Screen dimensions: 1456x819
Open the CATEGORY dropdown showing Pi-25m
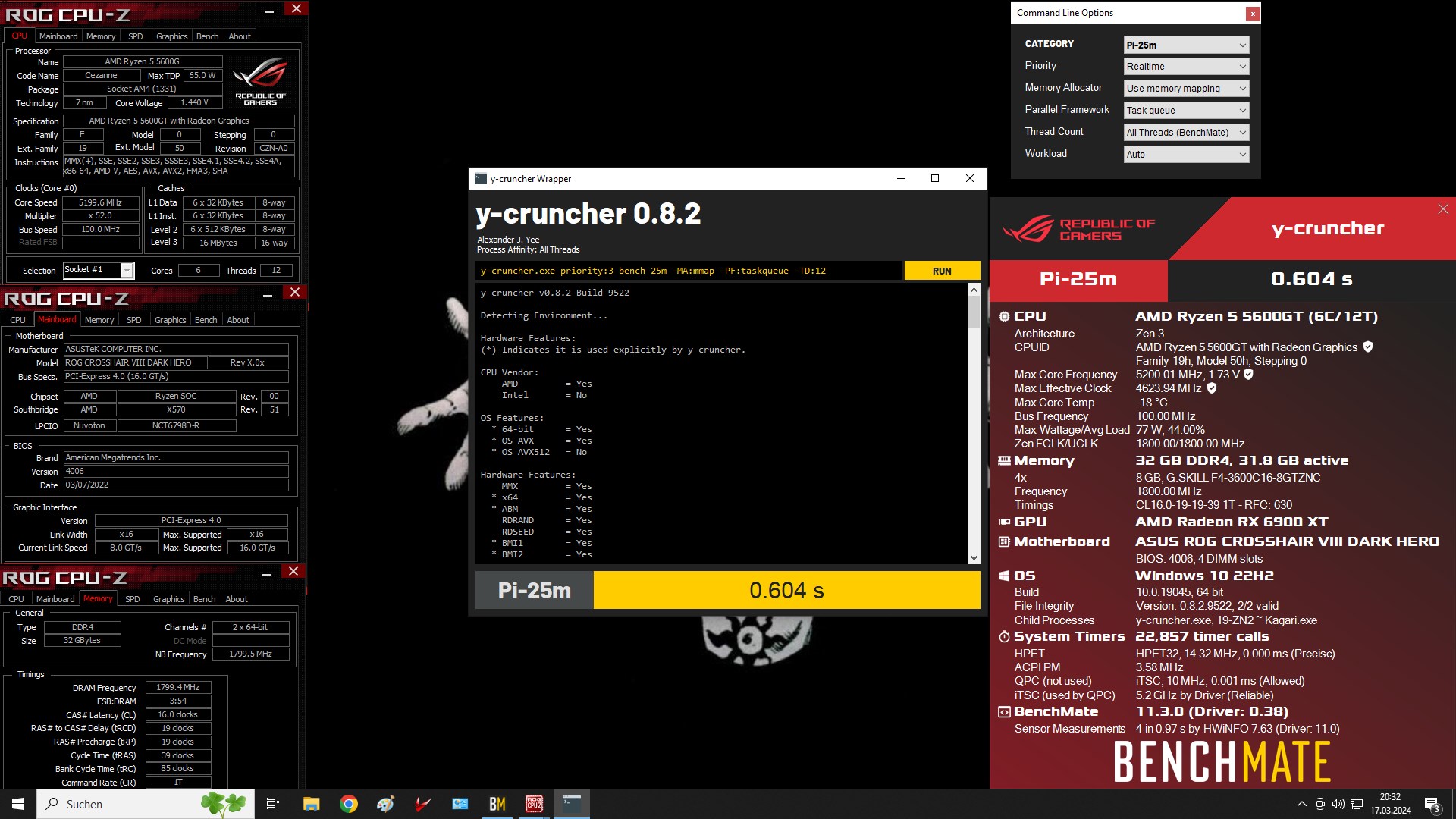click(x=1186, y=45)
